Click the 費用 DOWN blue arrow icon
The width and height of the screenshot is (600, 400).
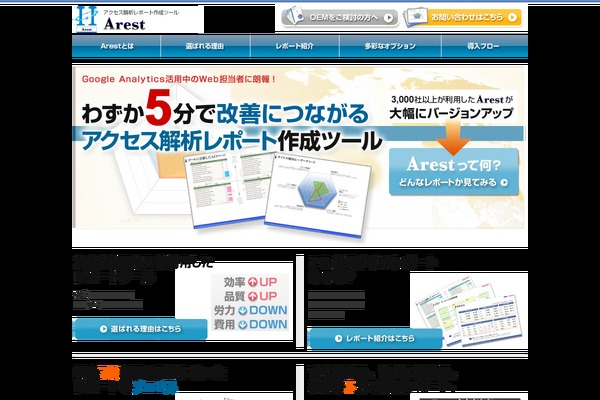(243, 325)
